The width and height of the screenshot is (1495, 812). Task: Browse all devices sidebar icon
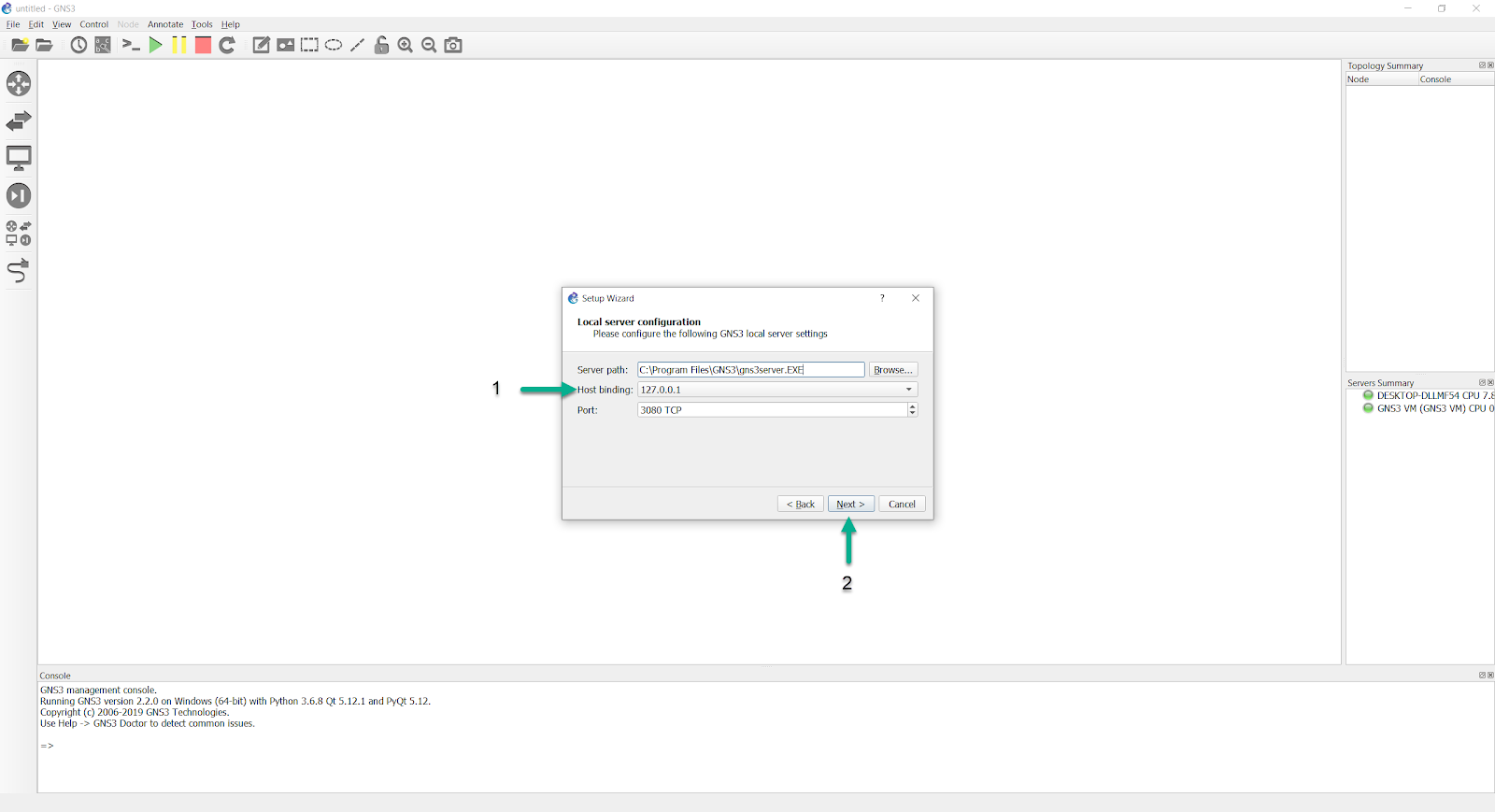click(x=19, y=233)
